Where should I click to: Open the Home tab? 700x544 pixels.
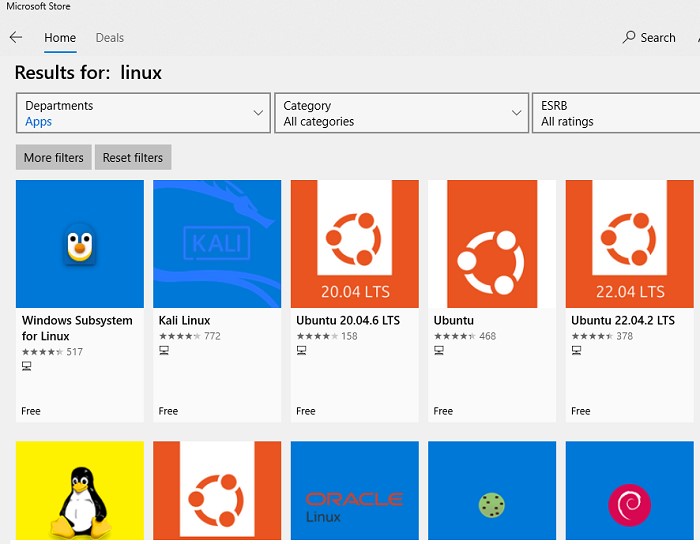60,38
